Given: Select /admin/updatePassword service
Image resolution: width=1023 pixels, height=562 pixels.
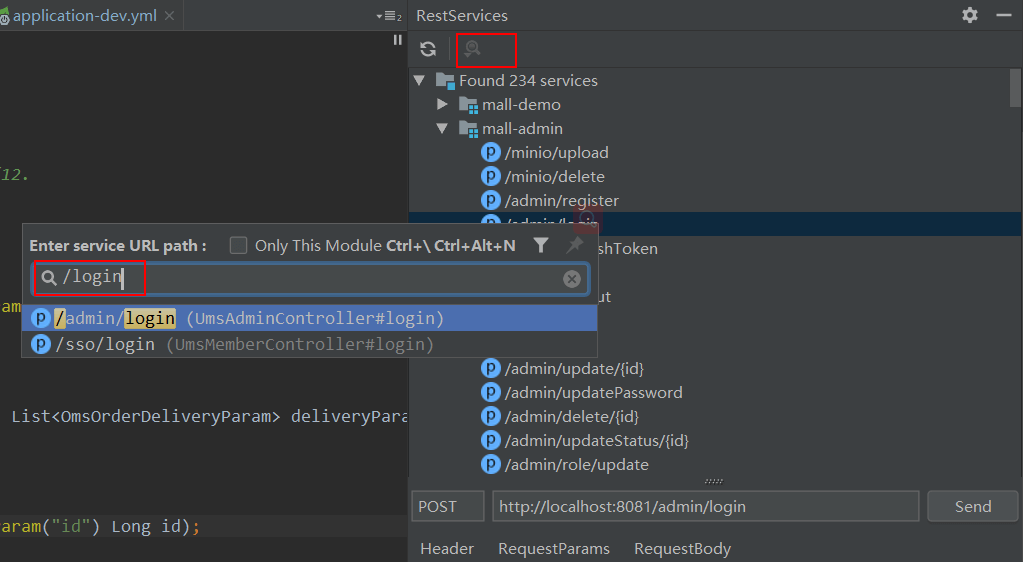Looking at the screenshot, I should click(x=594, y=392).
